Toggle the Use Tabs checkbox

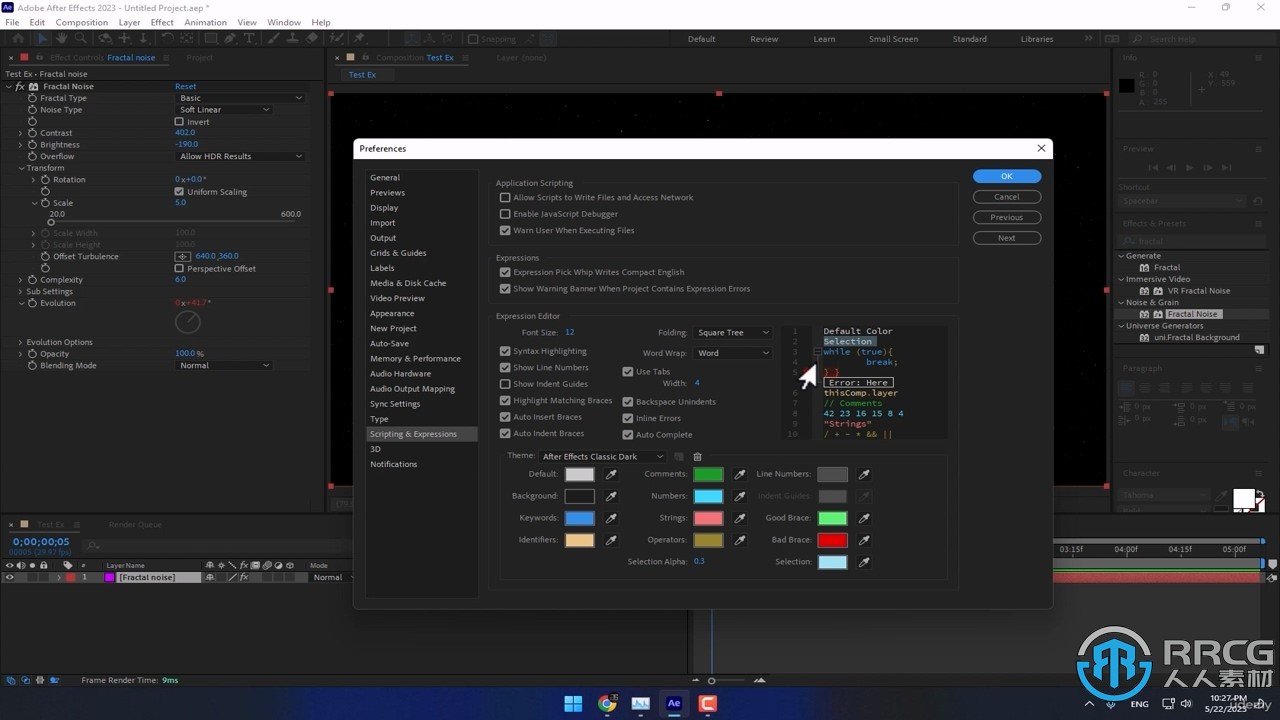click(628, 372)
